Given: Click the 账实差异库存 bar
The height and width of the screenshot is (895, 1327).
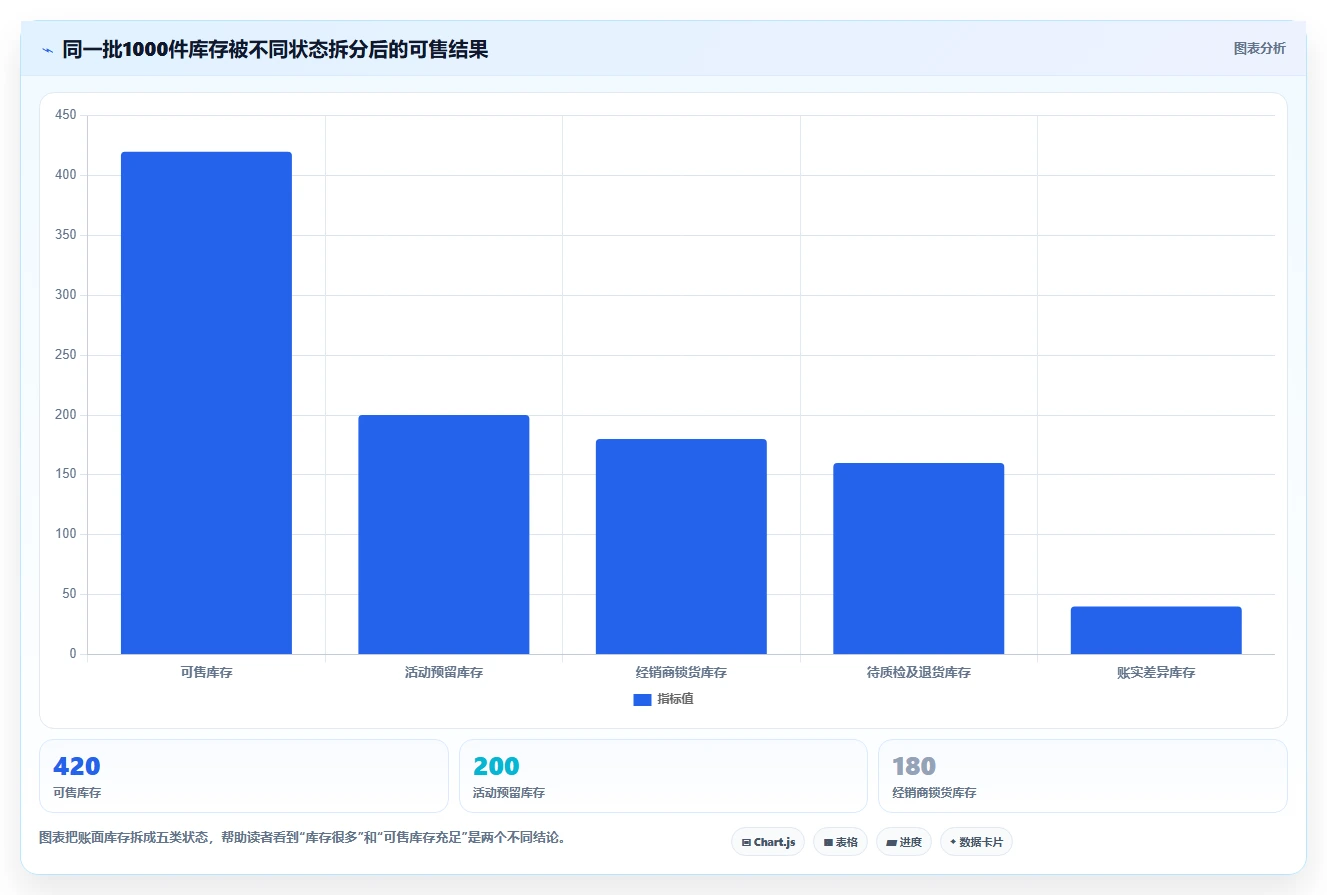Looking at the screenshot, I should click(1156, 630).
